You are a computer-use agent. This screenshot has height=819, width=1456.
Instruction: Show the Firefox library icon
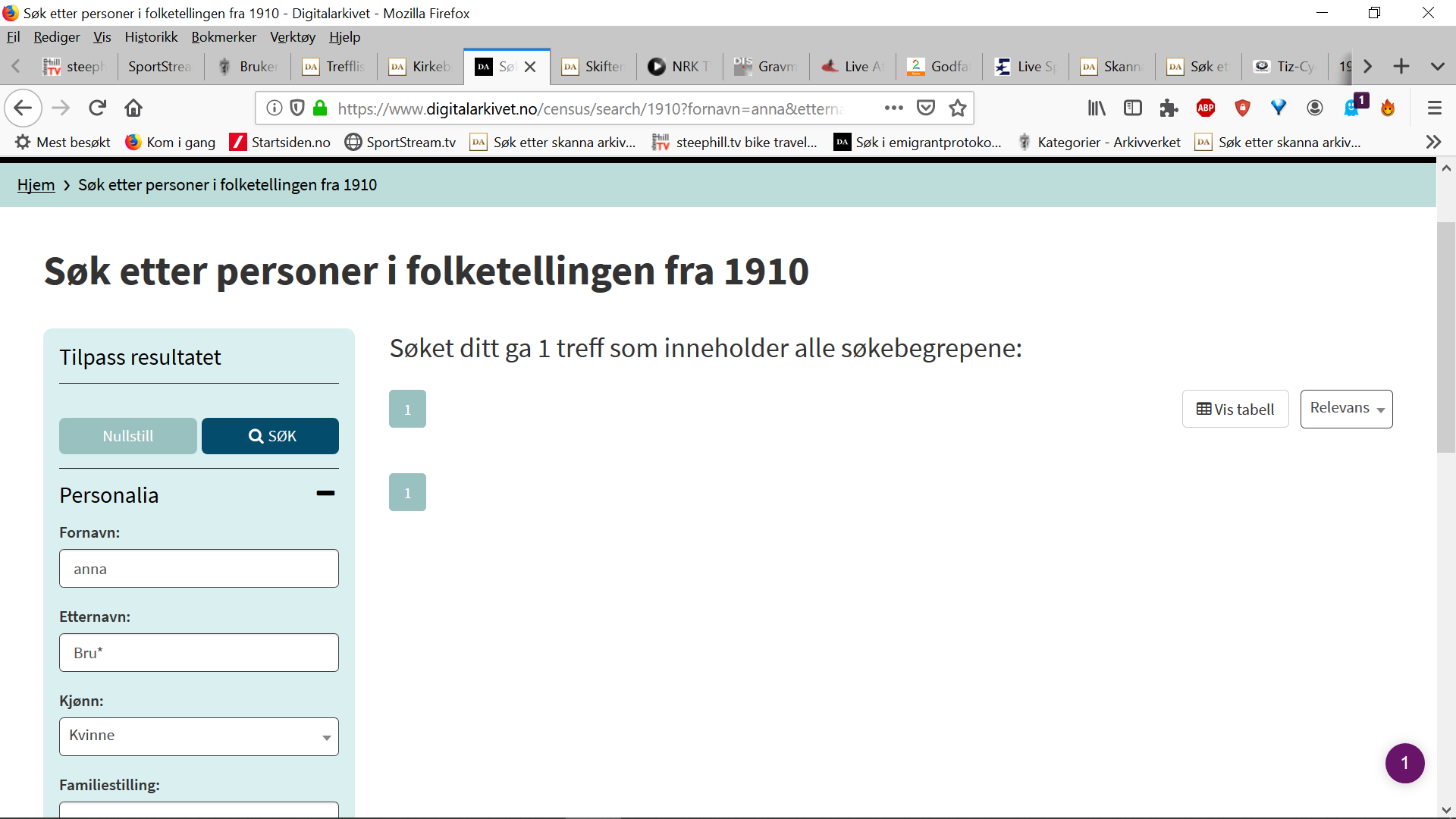tap(1097, 108)
